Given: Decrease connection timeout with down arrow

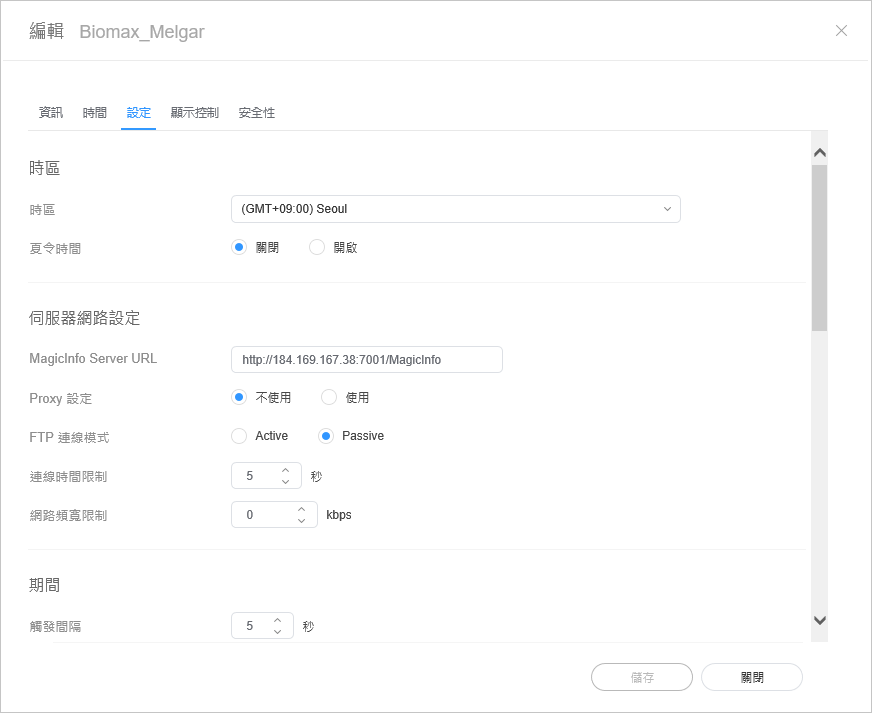Looking at the screenshot, I should coord(285,482).
